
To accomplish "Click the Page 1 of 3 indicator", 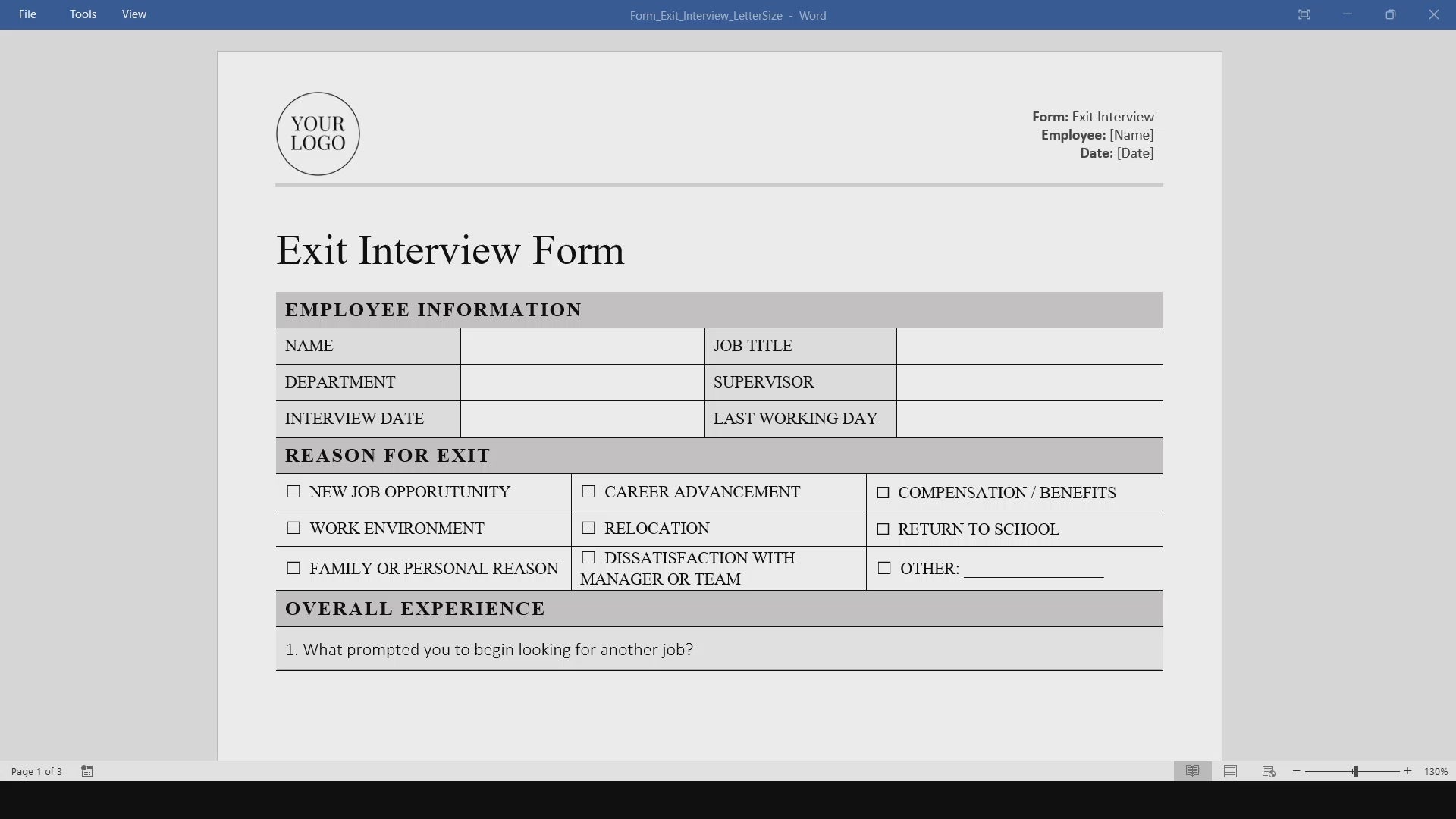I will point(36,771).
